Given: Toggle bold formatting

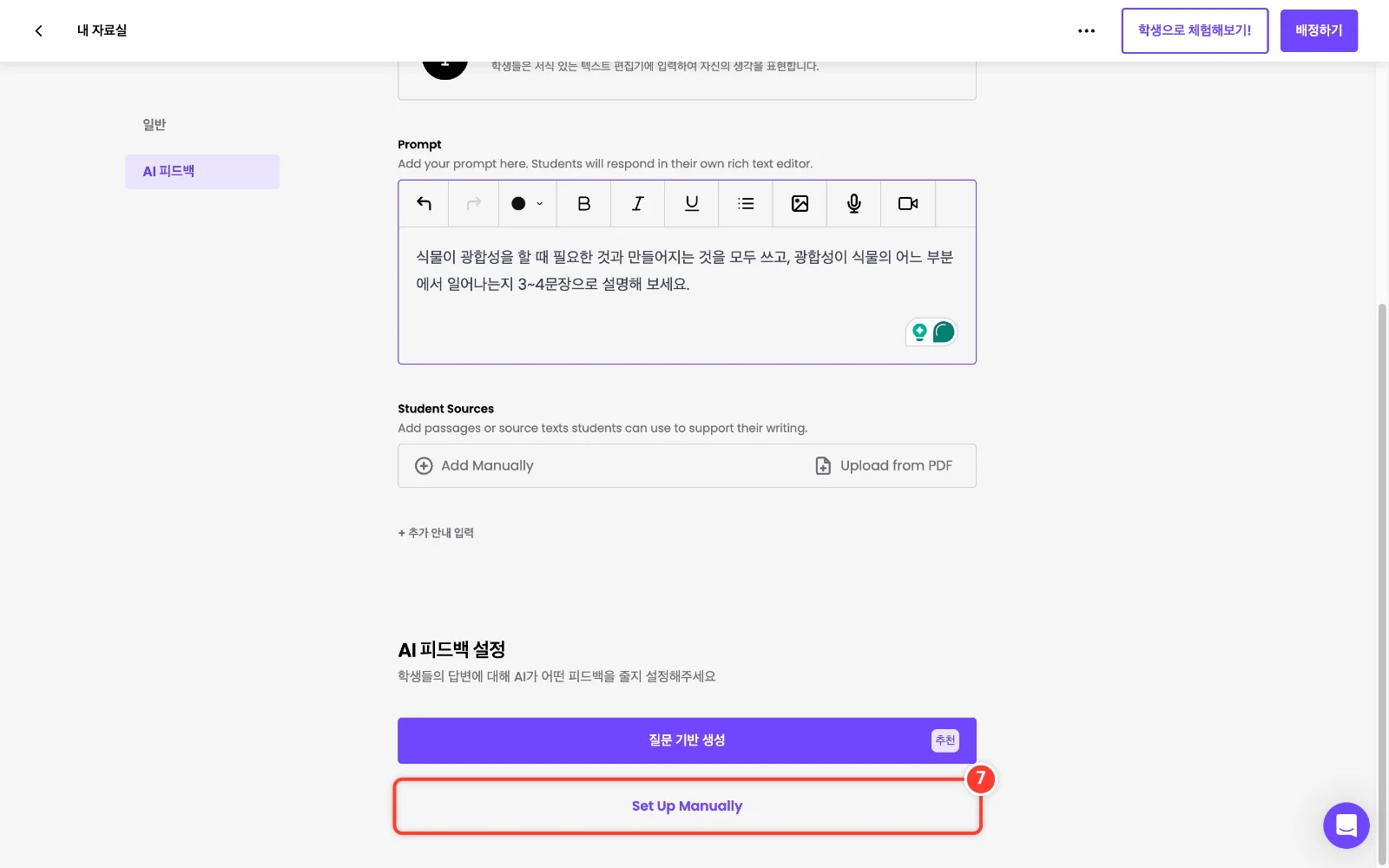Looking at the screenshot, I should click(583, 203).
